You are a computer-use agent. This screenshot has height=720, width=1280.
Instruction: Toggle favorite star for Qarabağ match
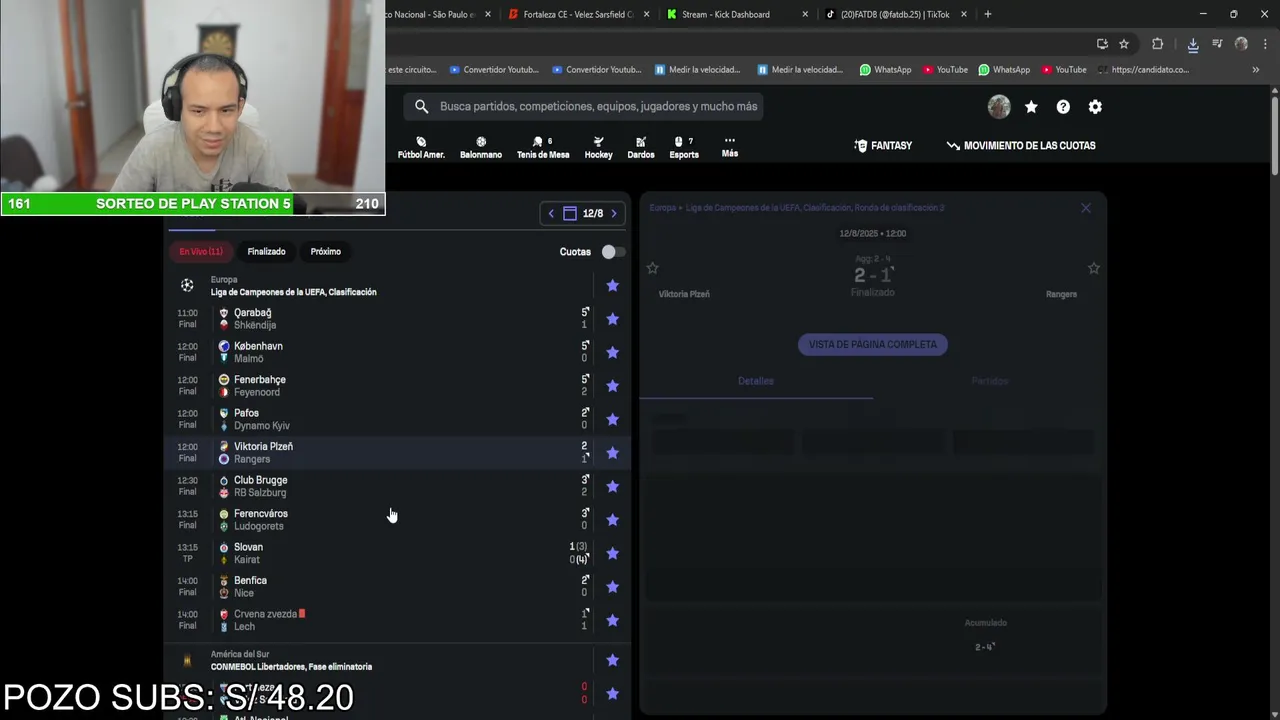[612, 319]
